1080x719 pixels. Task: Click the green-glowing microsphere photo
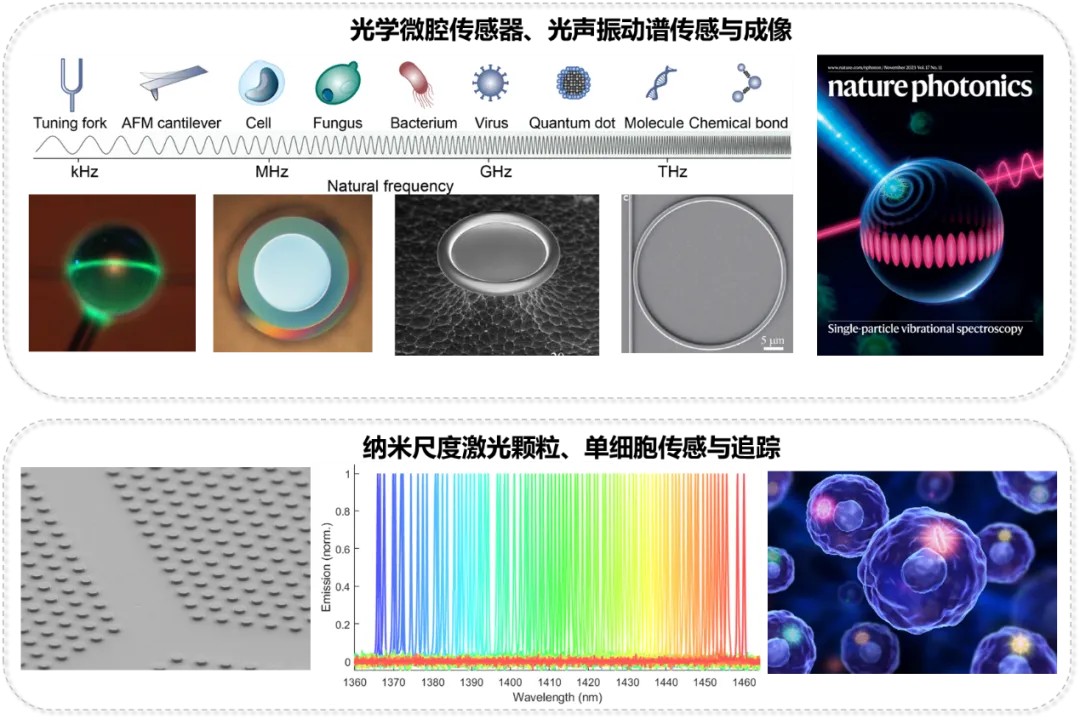98,273
